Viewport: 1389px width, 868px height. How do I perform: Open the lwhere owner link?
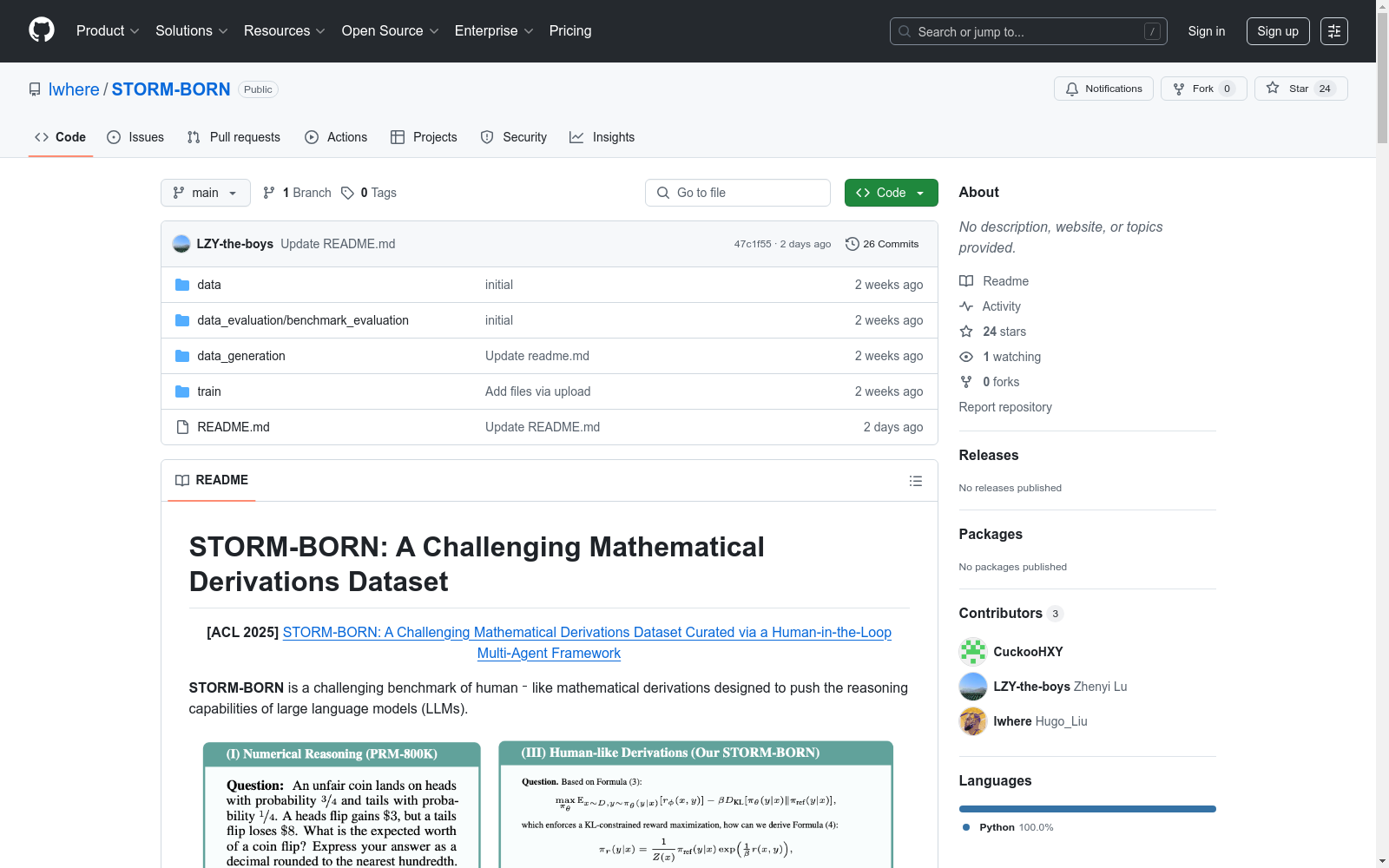pyautogui.click(x=74, y=89)
